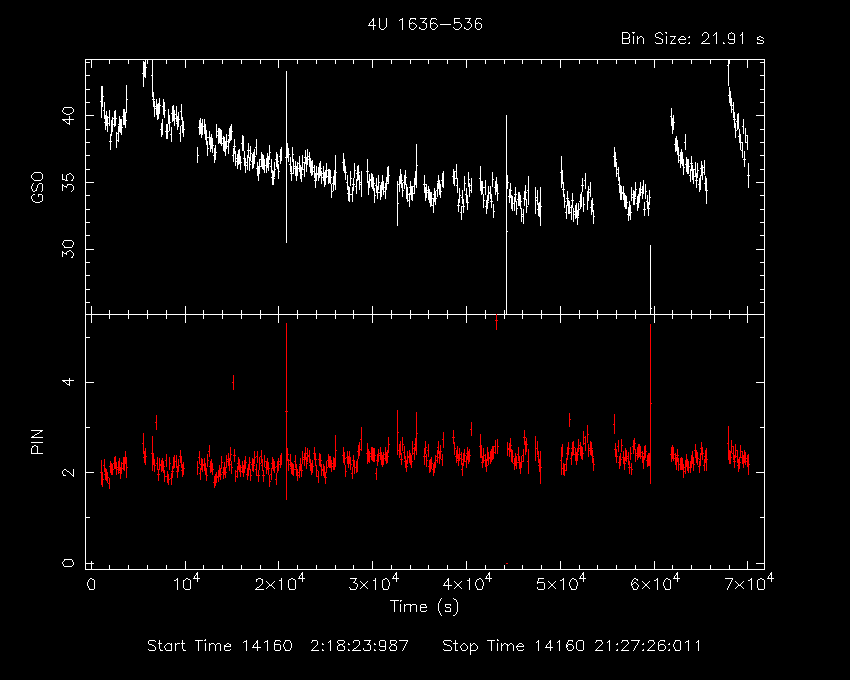Click the 'Start Time 14160 2:18:23:987' text
Screen dimensions: 850x680
pyautogui.click(x=278, y=646)
